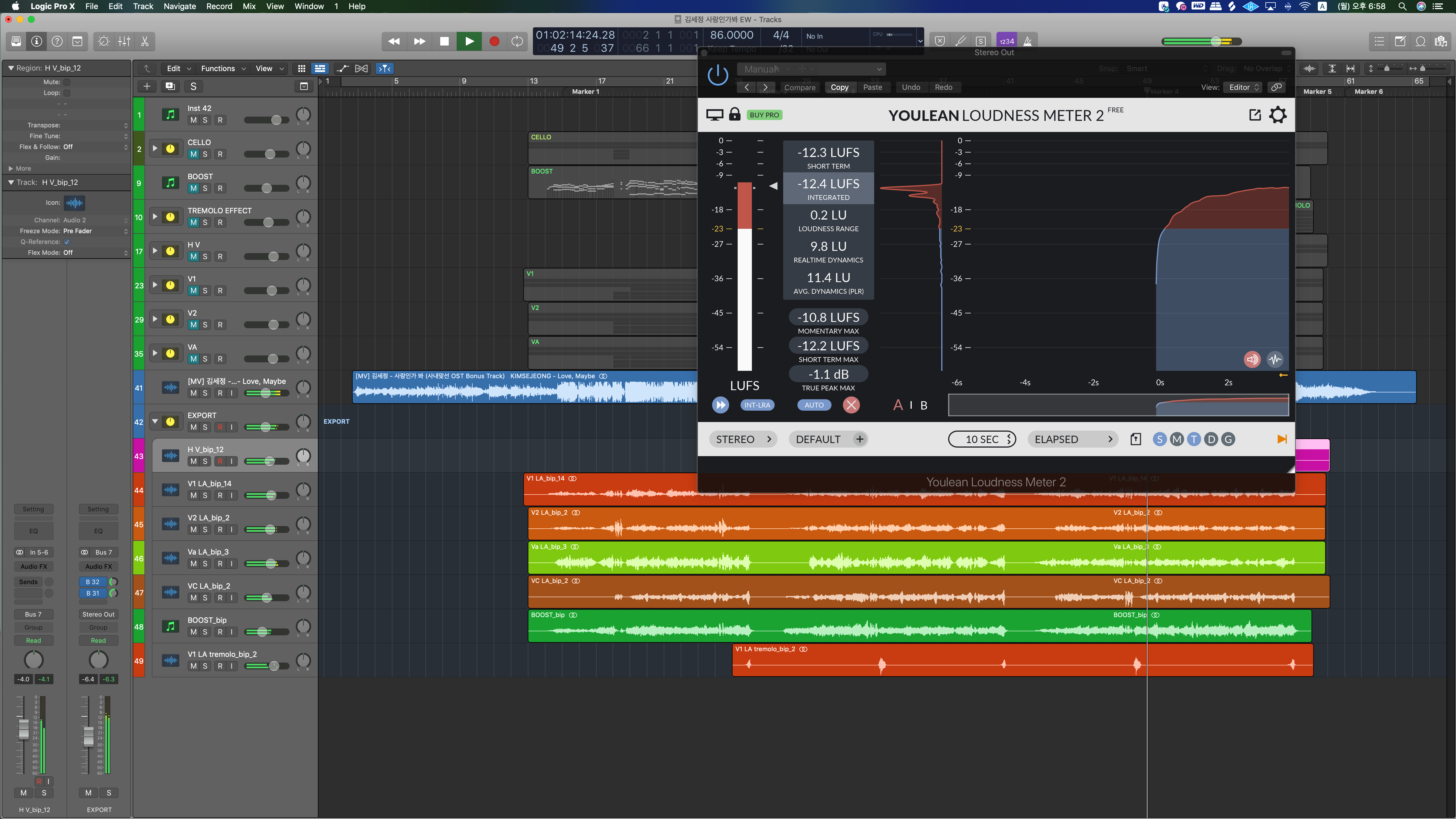Click the BUY PRO button
Image resolution: width=1456 pixels, height=819 pixels.
tap(764, 115)
